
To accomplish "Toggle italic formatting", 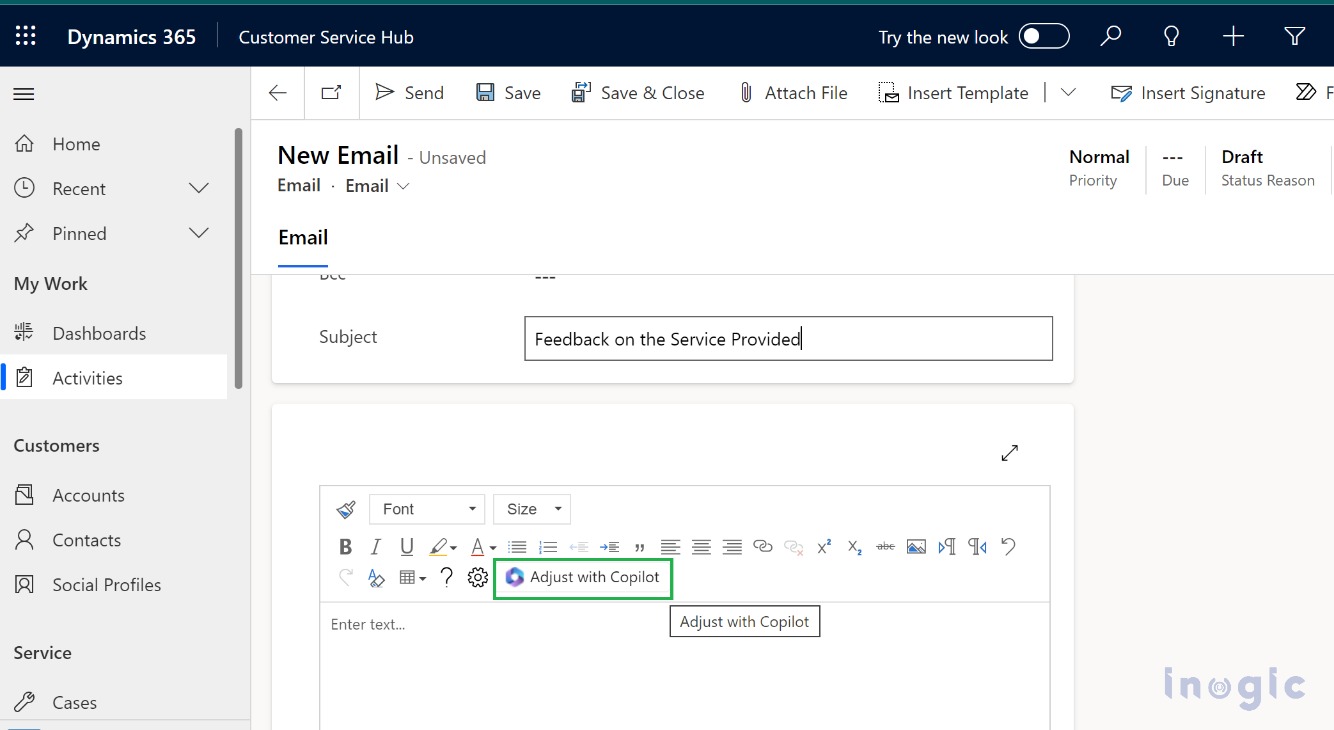I will 376,547.
